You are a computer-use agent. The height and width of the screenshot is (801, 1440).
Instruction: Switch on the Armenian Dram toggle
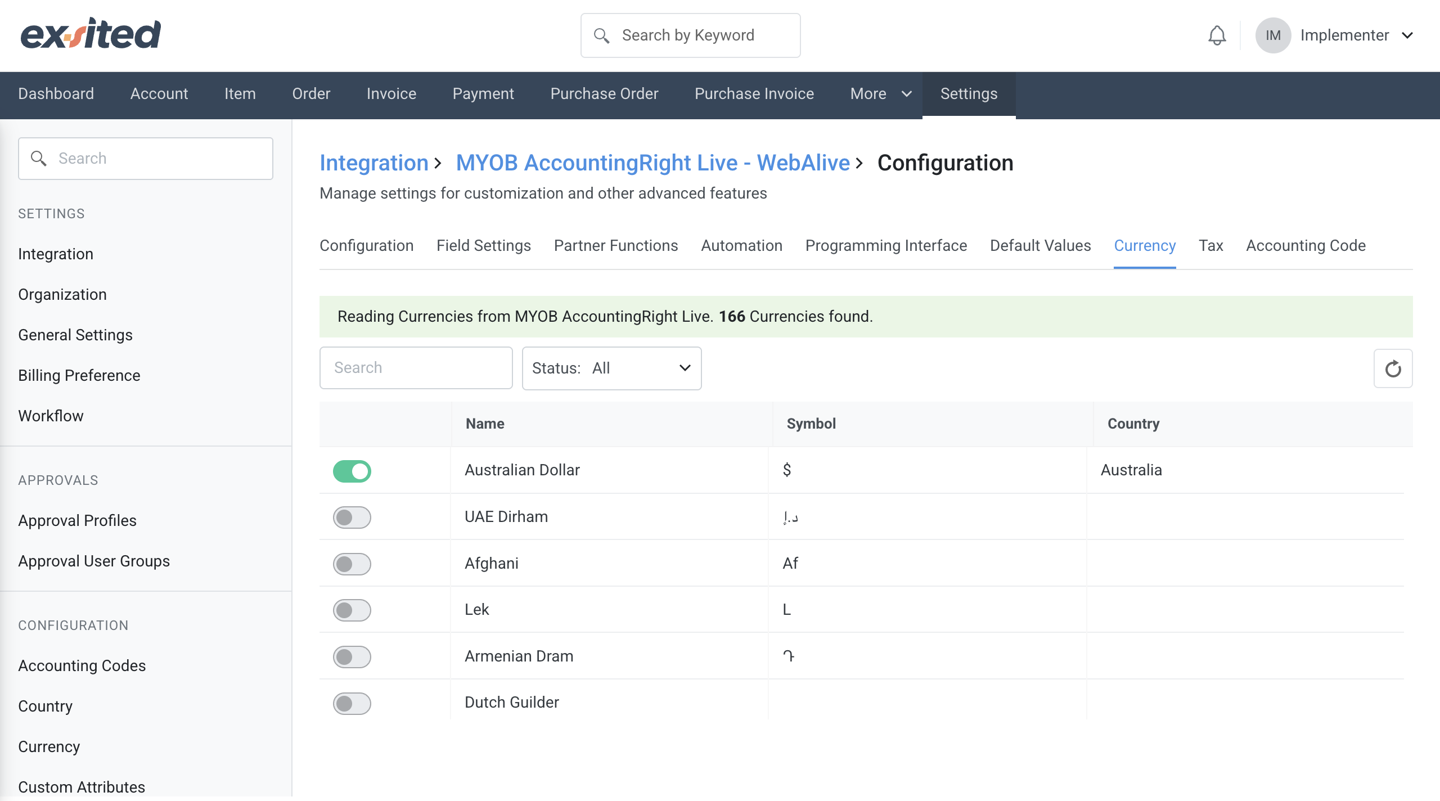tap(352, 657)
